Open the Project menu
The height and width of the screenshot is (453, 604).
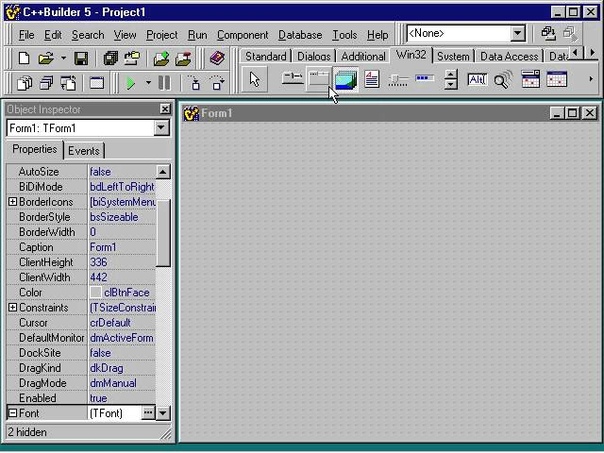click(x=162, y=35)
